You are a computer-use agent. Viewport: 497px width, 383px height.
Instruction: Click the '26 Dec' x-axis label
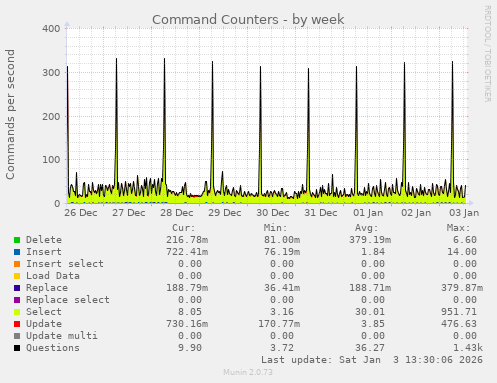[81, 213]
